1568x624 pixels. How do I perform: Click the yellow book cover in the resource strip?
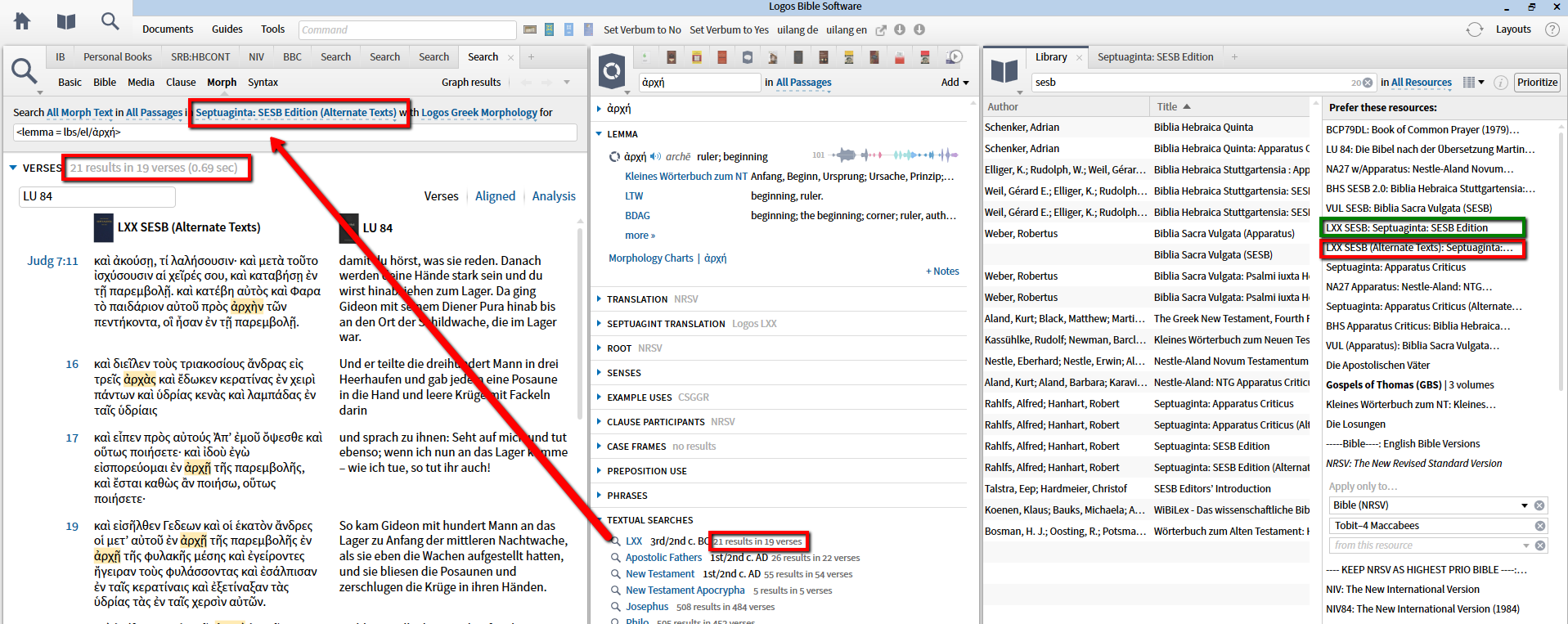tap(697, 57)
